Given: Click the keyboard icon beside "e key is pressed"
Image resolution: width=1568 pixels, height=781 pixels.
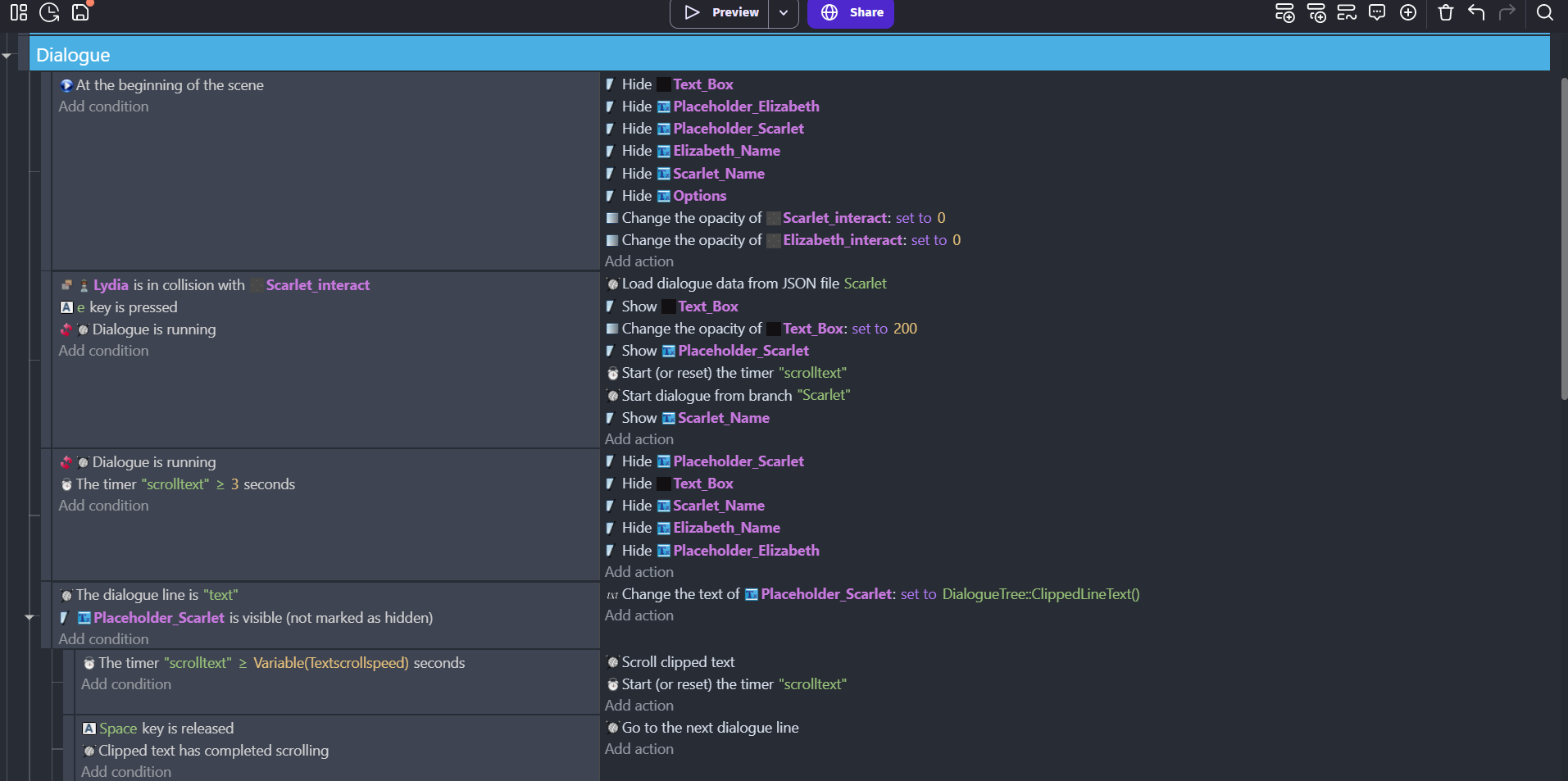Looking at the screenshot, I should coord(66,307).
